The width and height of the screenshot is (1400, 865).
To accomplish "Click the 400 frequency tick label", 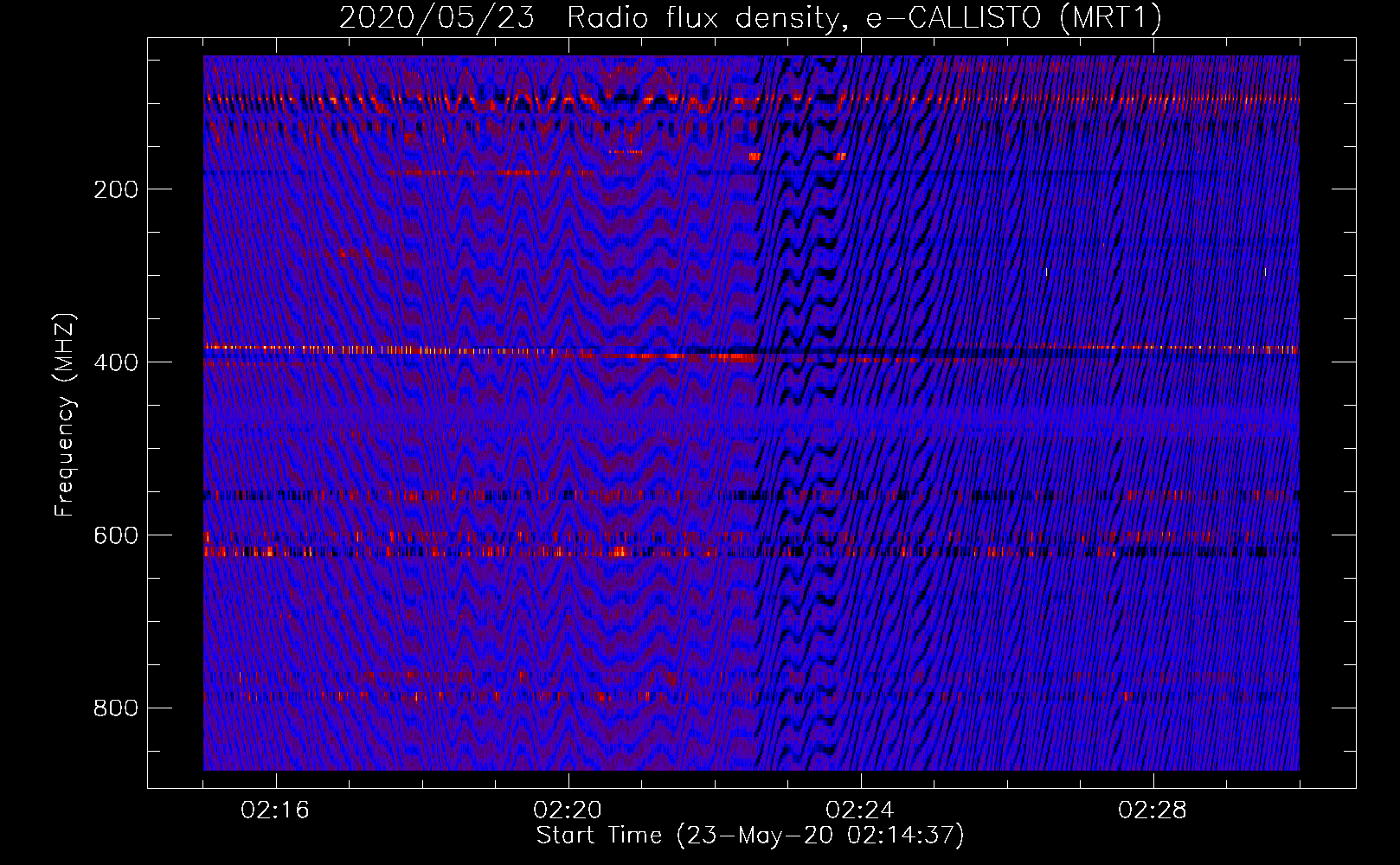I will (x=116, y=362).
